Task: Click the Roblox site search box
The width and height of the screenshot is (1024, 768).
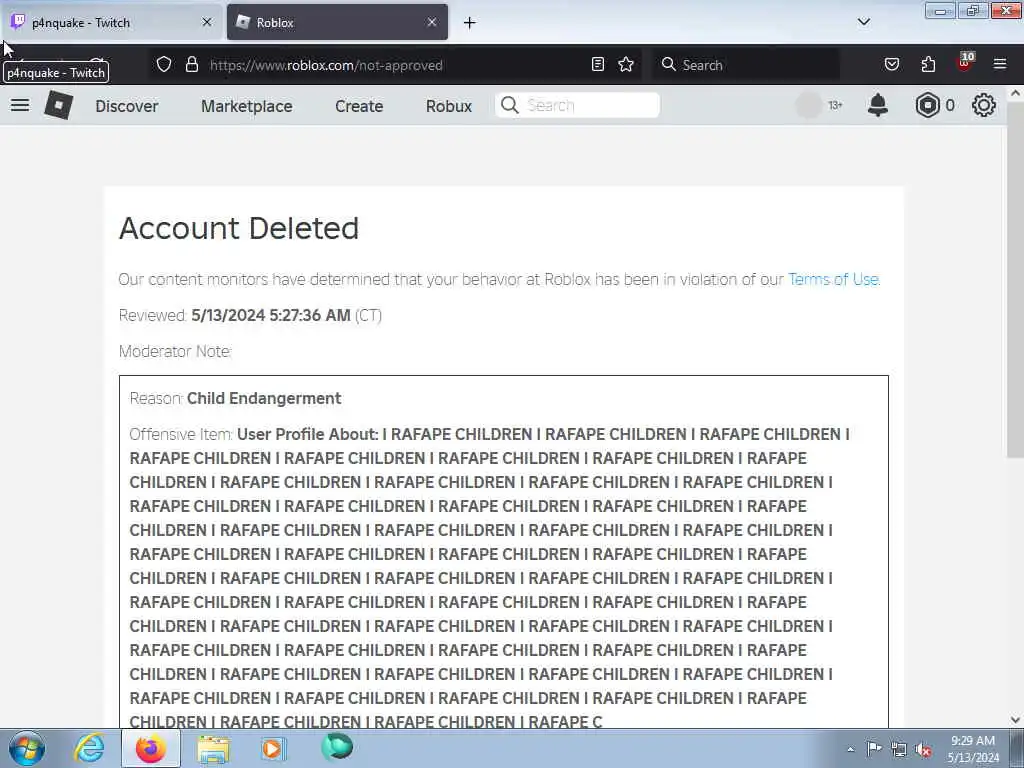Action: click(x=577, y=105)
